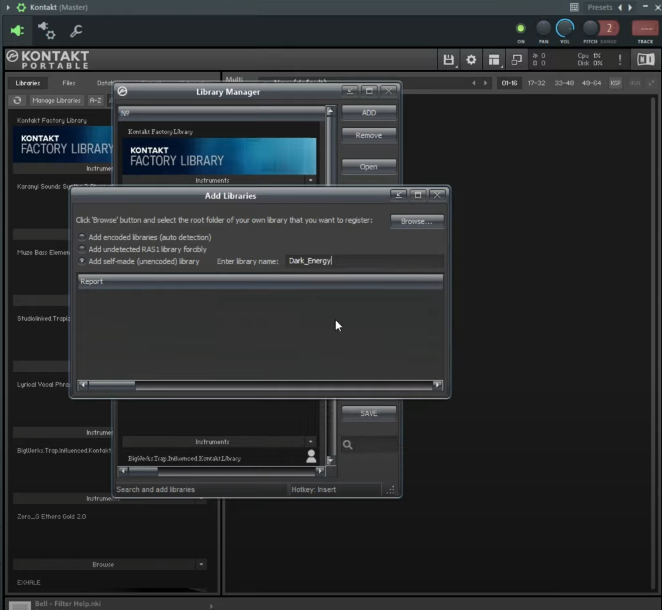662x610 pixels.
Task: Click the exclamation panic icon
Action: tap(620, 60)
